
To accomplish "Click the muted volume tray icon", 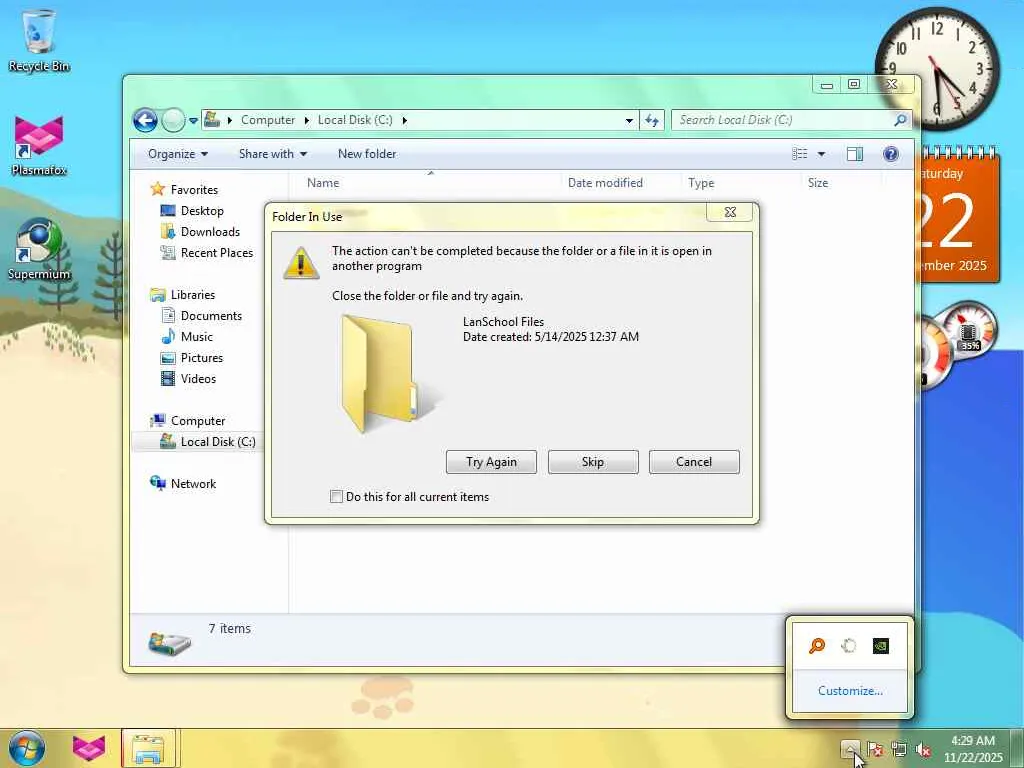I will 923,749.
